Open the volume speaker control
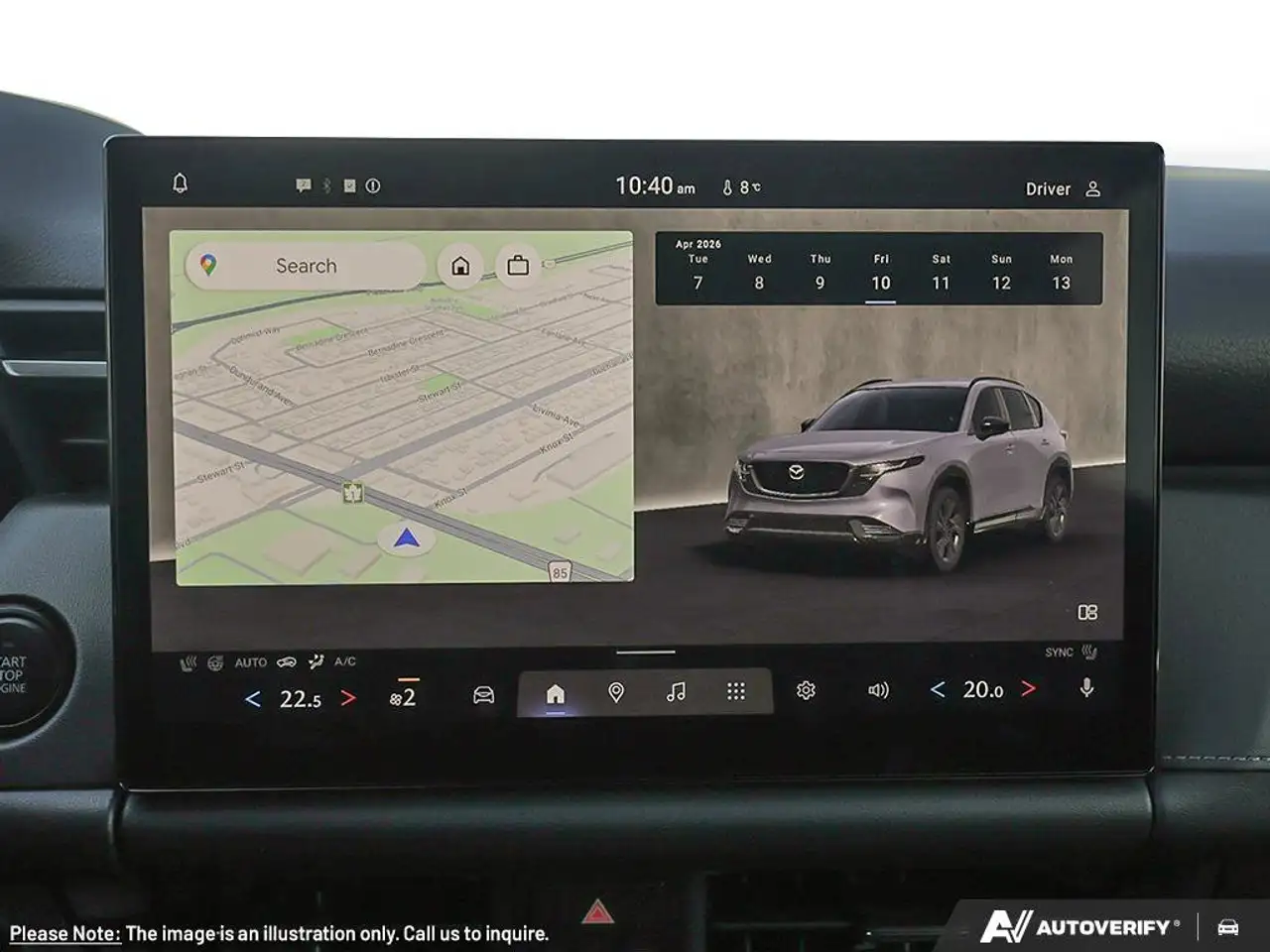This screenshot has height=952, width=1270. click(x=878, y=690)
